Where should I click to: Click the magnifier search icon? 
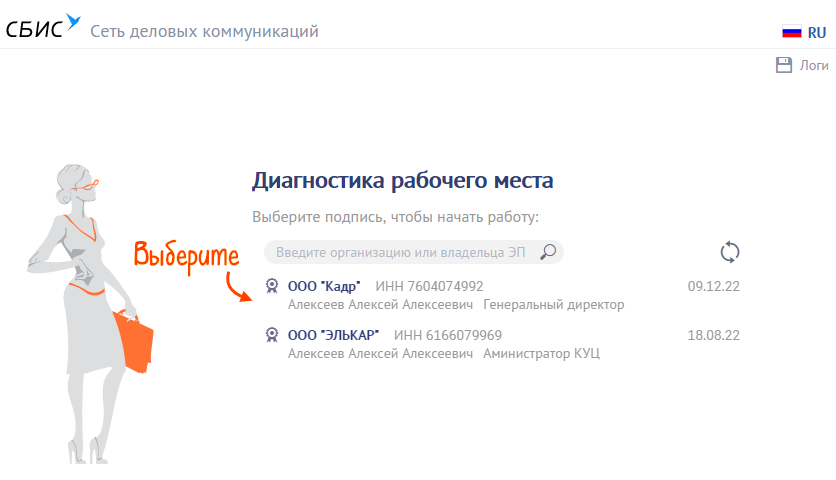coord(548,252)
